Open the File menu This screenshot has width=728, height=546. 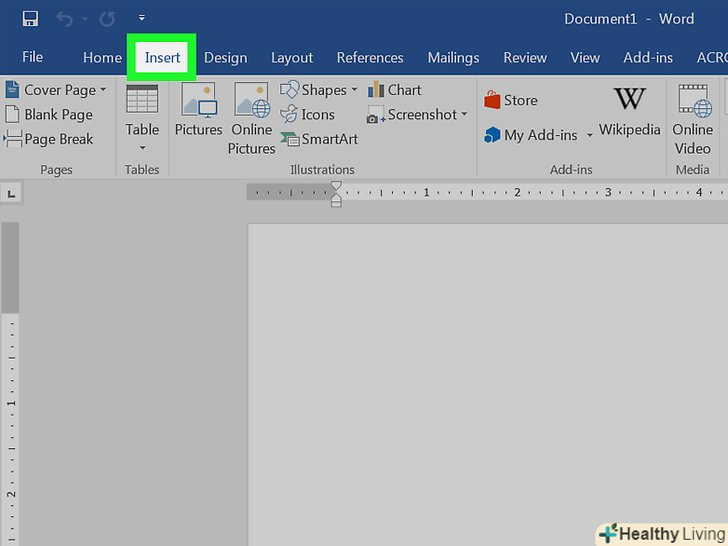32,57
